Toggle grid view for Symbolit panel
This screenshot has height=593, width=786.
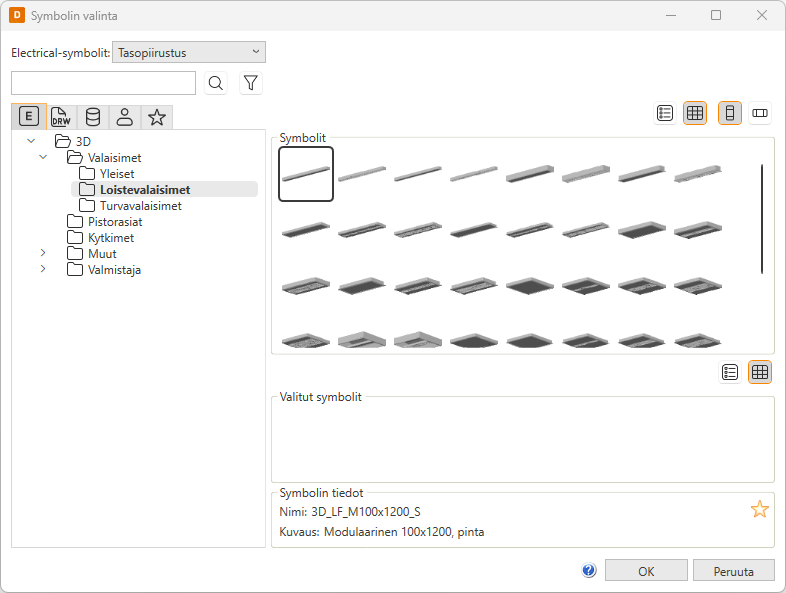coord(695,113)
